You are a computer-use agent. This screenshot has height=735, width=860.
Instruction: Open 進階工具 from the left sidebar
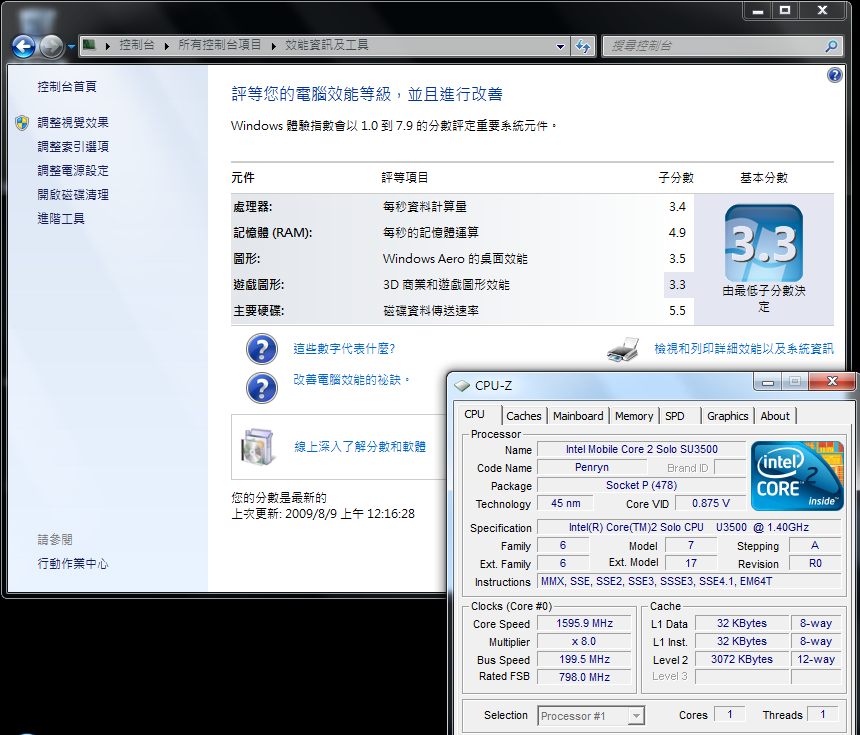coord(61,219)
